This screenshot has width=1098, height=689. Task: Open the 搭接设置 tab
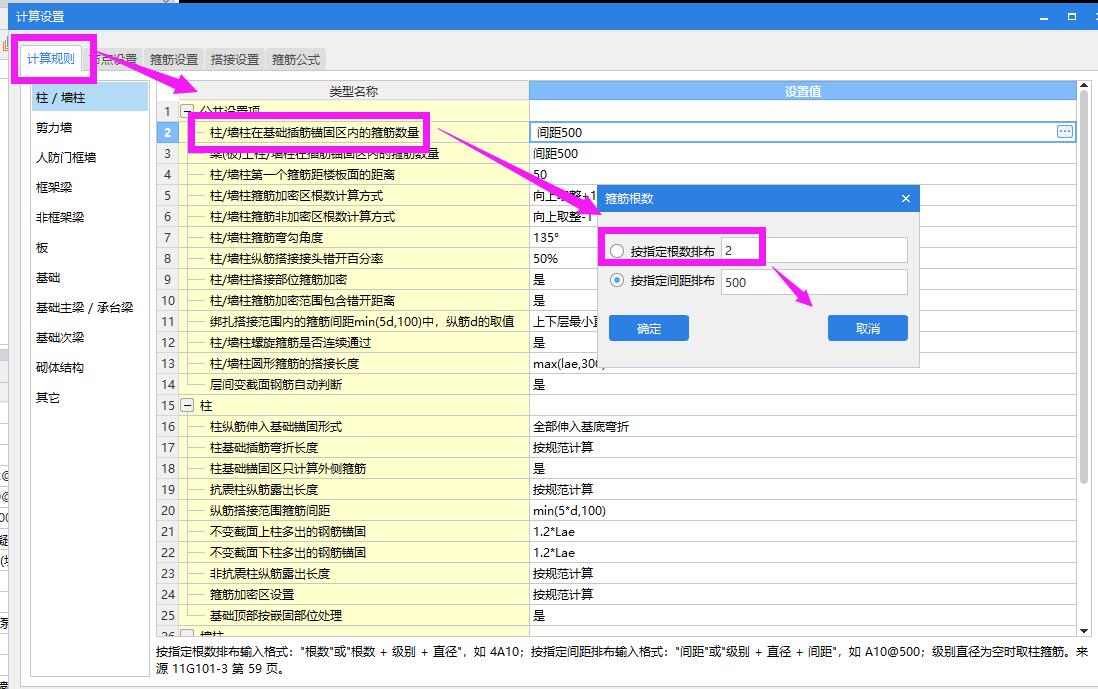pos(235,60)
